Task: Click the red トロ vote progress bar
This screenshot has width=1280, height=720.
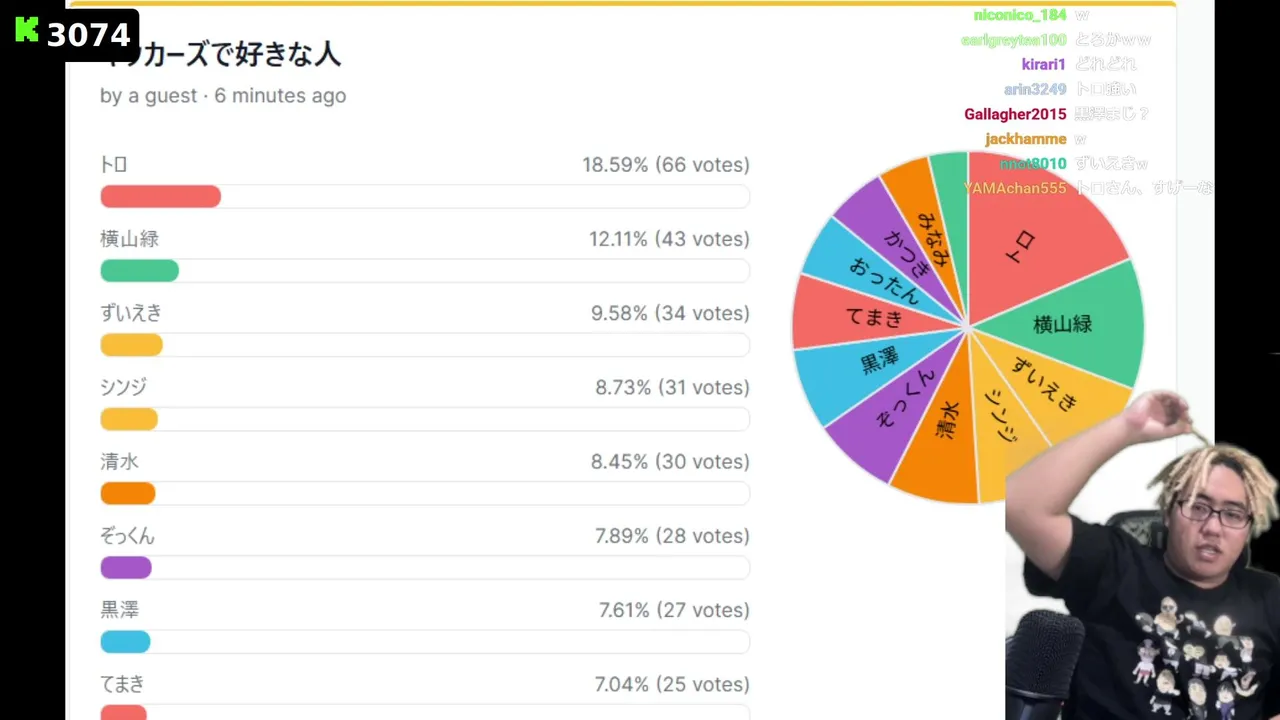Action: [160, 197]
